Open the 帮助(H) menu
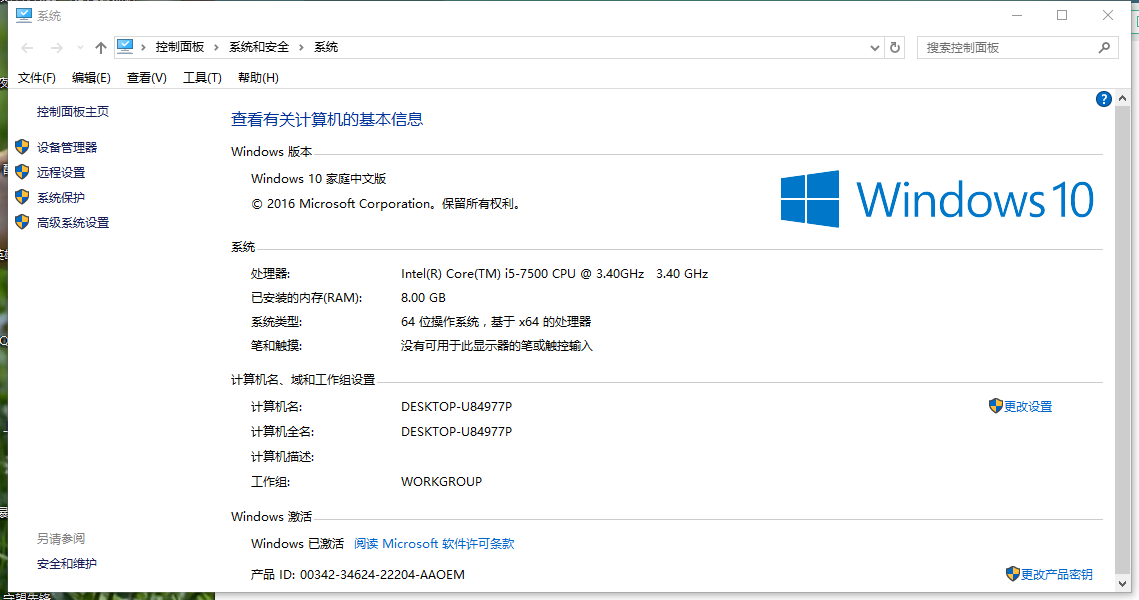 point(258,78)
